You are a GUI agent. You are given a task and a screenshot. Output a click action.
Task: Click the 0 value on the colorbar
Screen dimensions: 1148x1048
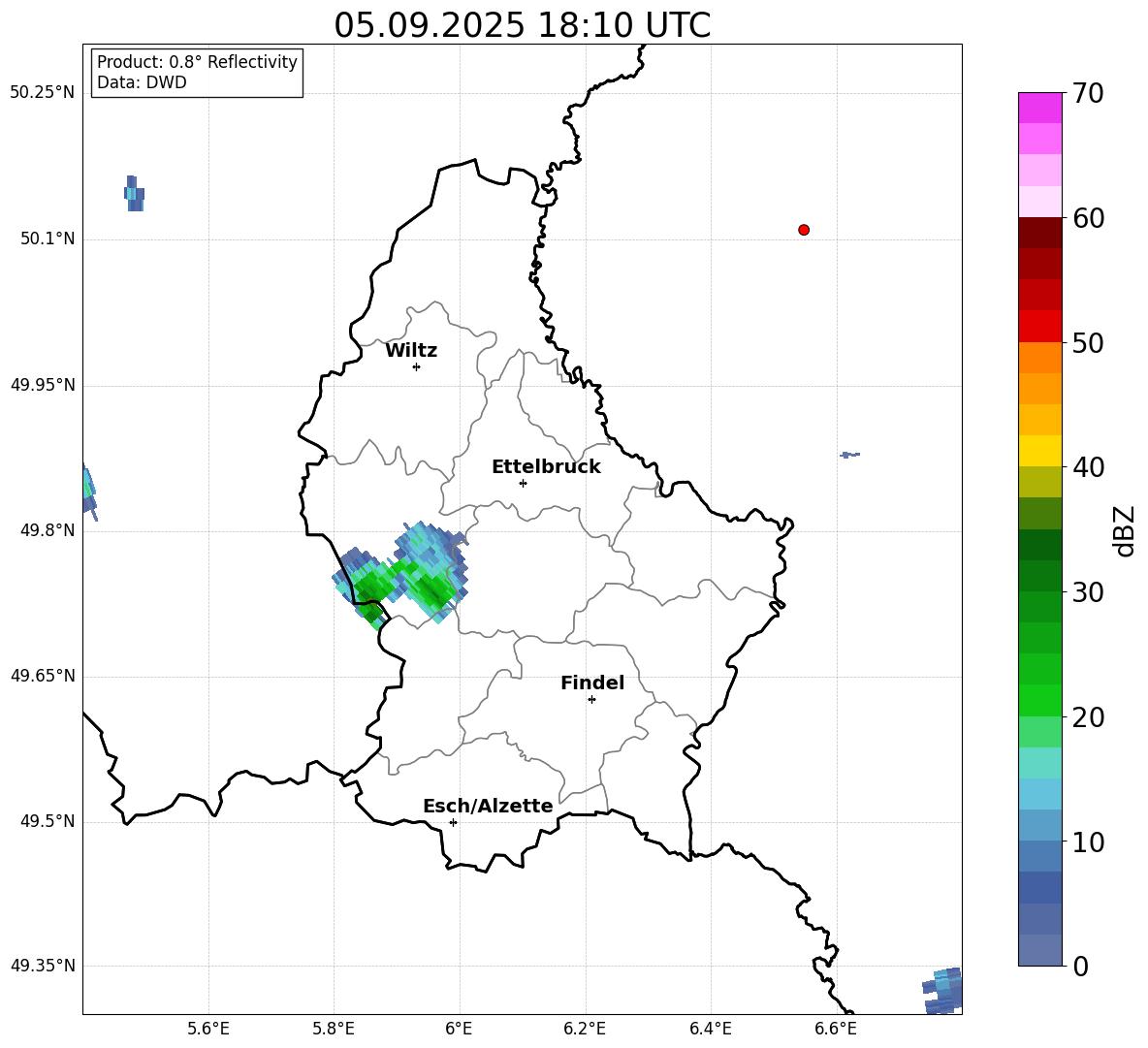[x=1081, y=967]
